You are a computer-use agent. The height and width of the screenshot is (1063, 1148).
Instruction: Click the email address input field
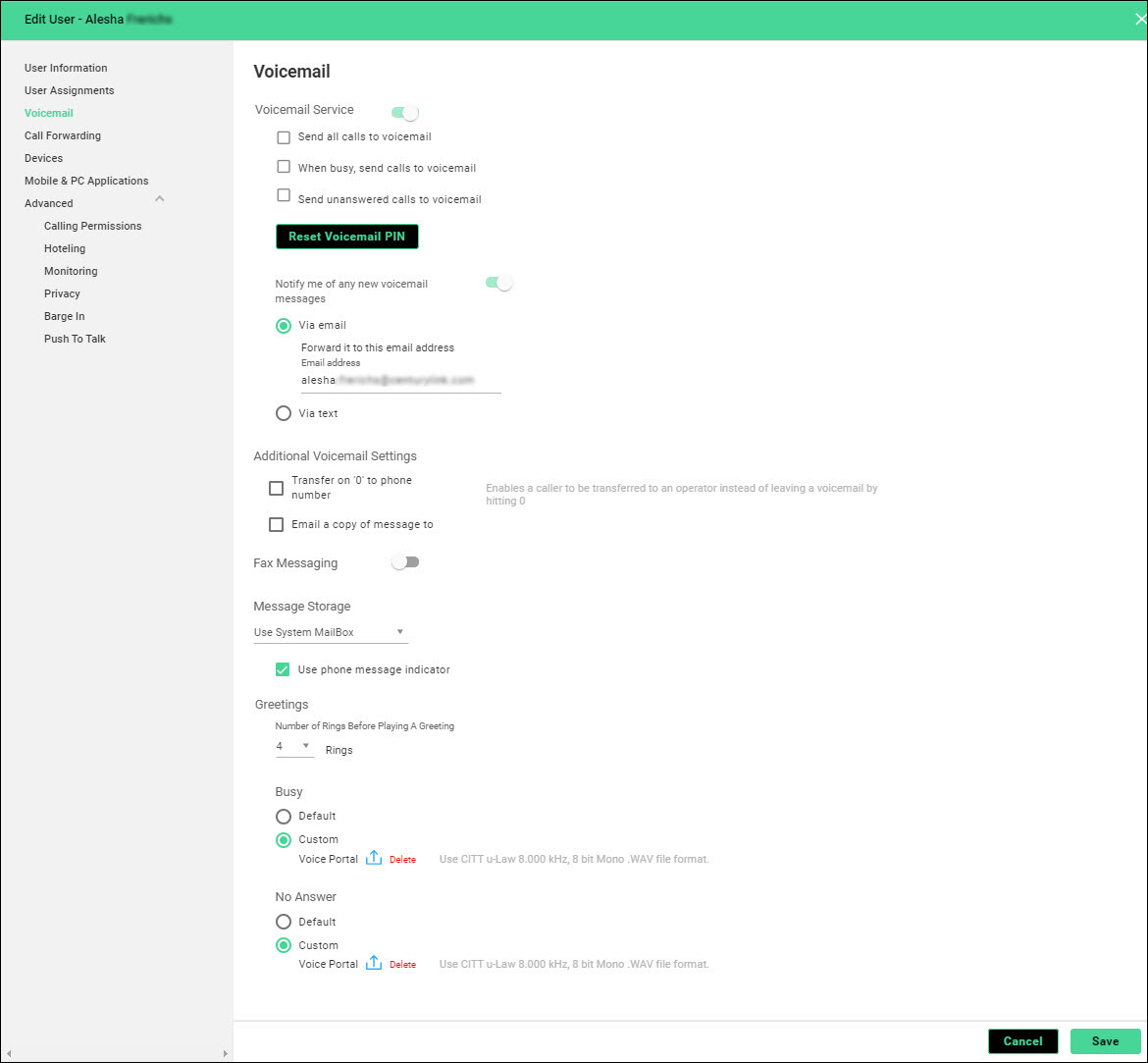coord(400,380)
